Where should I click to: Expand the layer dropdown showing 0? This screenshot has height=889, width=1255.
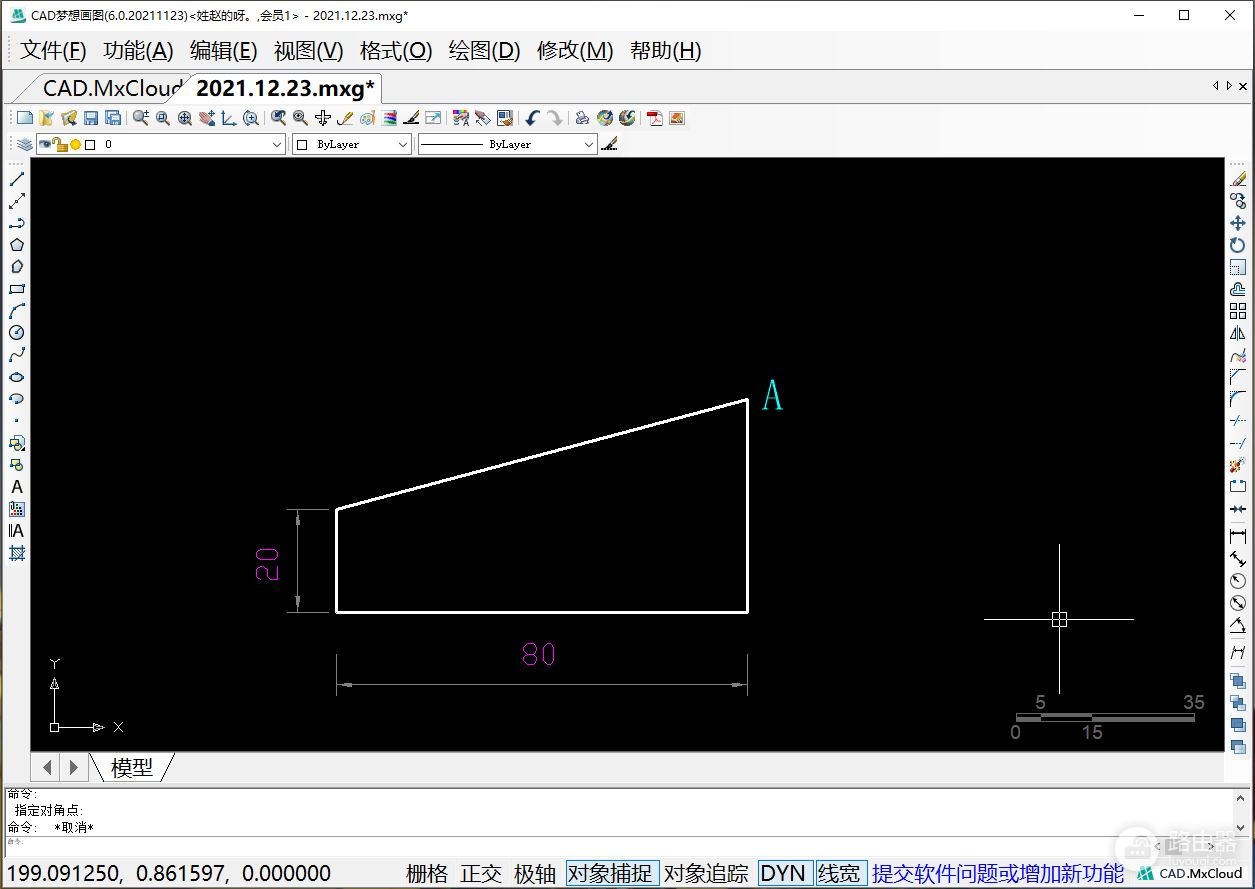tap(277, 145)
